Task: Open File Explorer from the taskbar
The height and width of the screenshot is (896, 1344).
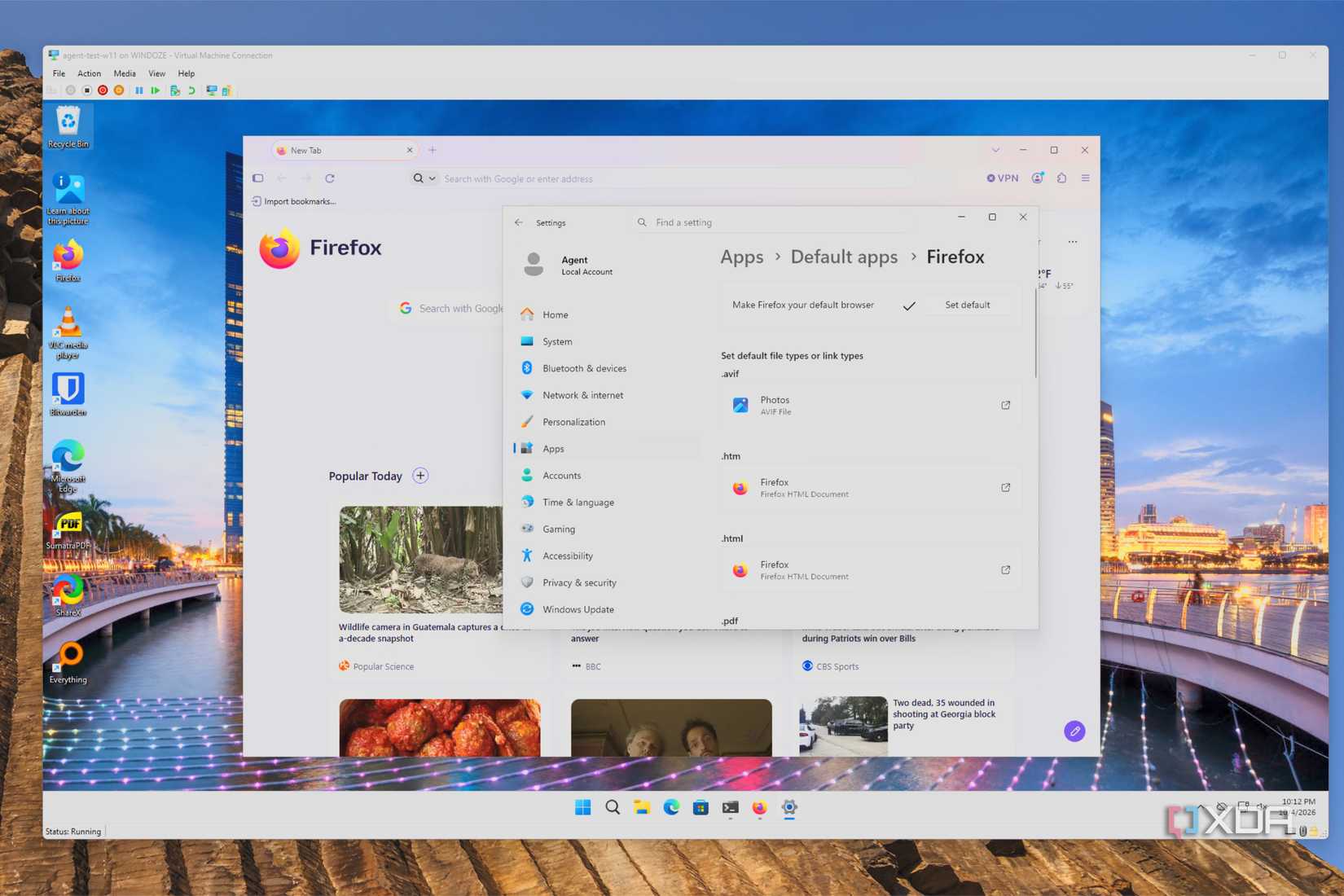Action: click(642, 807)
